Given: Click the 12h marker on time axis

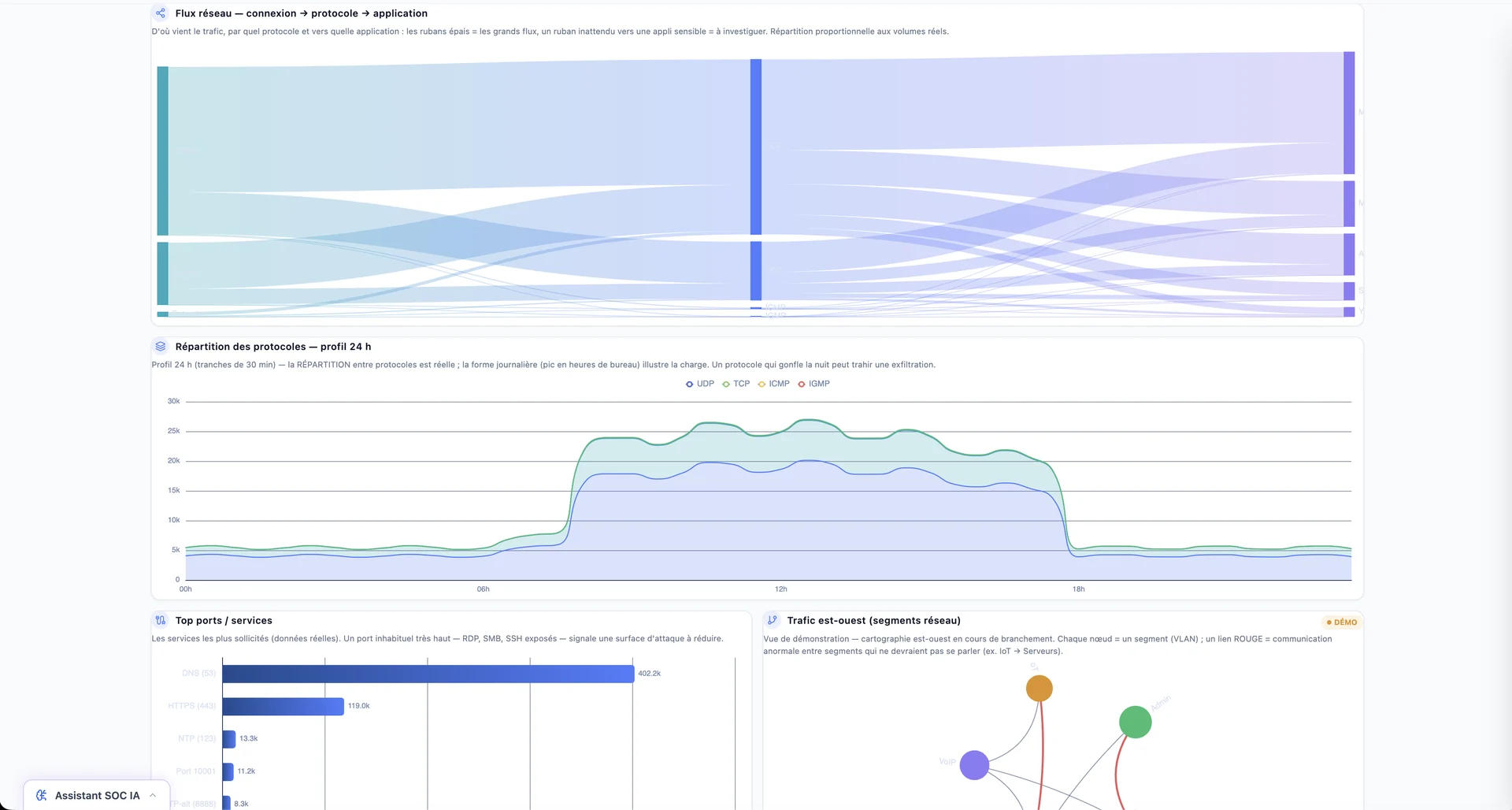Looking at the screenshot, I should coord(780,589).
